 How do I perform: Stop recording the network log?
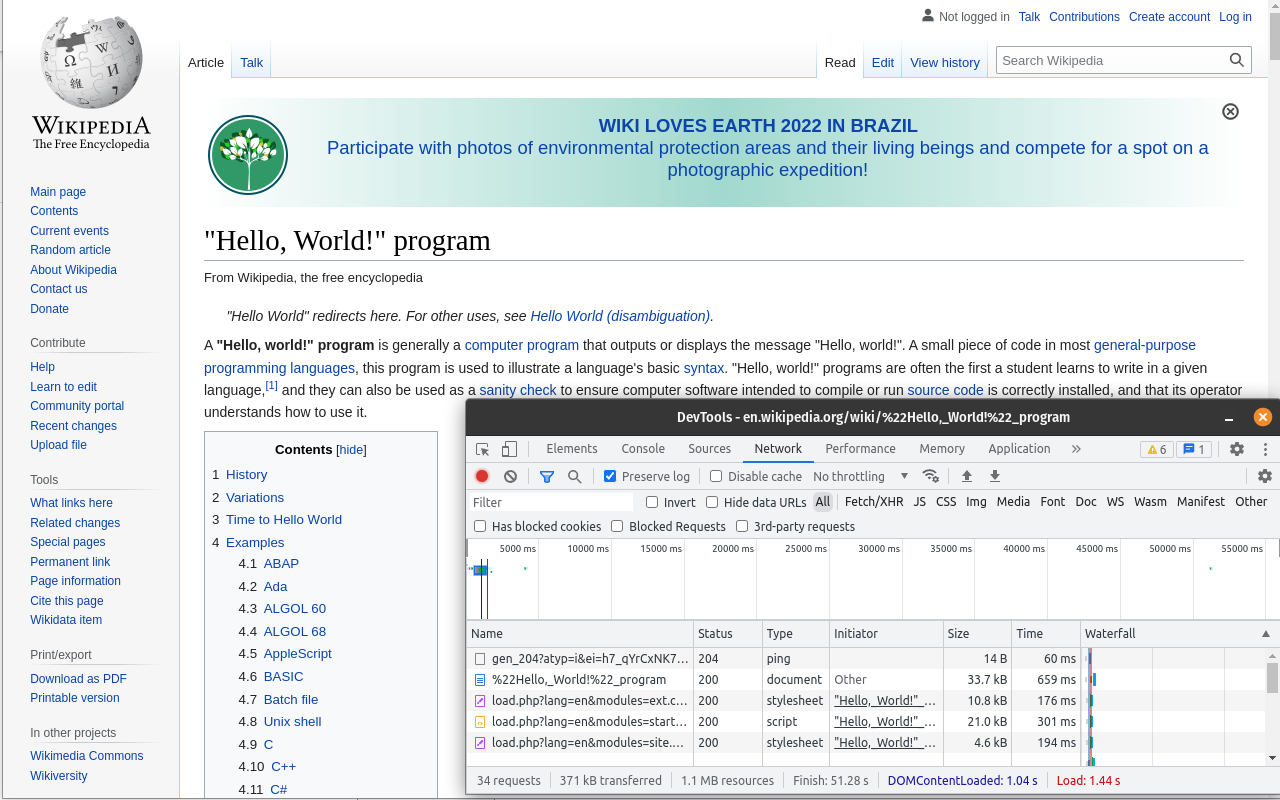482,477
